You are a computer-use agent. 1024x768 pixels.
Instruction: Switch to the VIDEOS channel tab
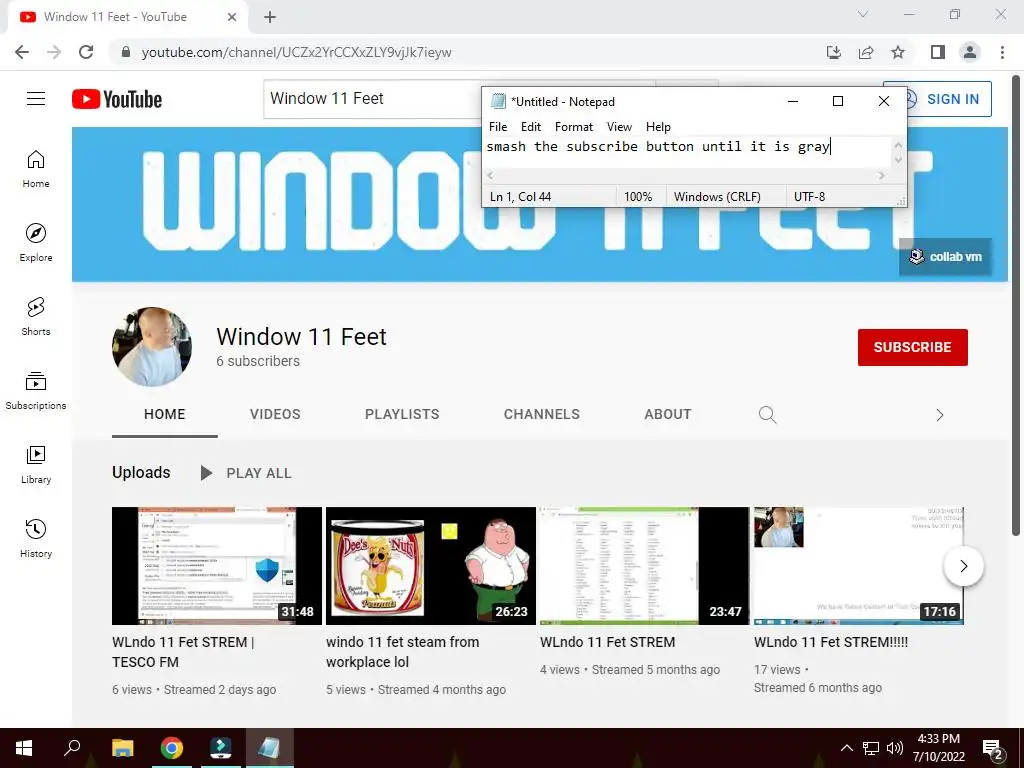[x=275, y=414]
